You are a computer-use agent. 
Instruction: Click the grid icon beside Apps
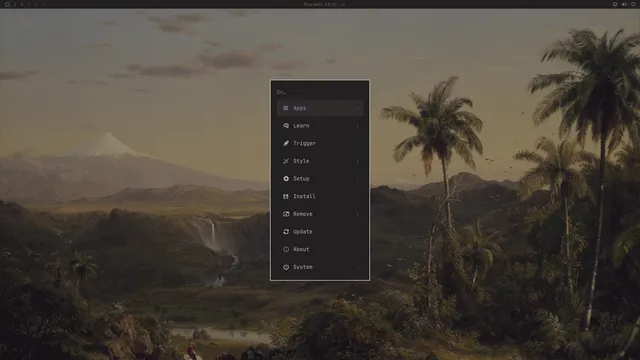(286, 108)
